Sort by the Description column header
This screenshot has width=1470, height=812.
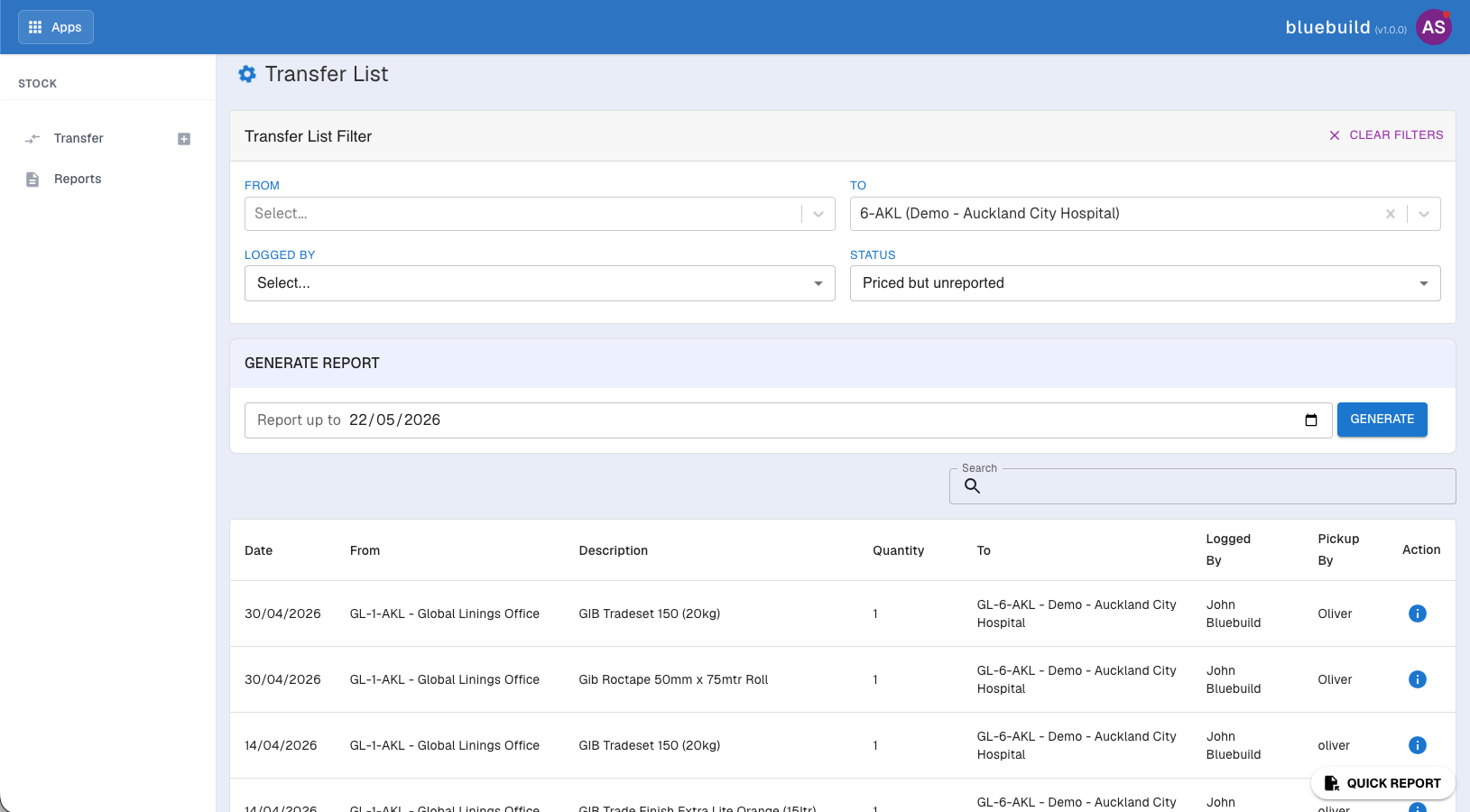coord(614,550)
